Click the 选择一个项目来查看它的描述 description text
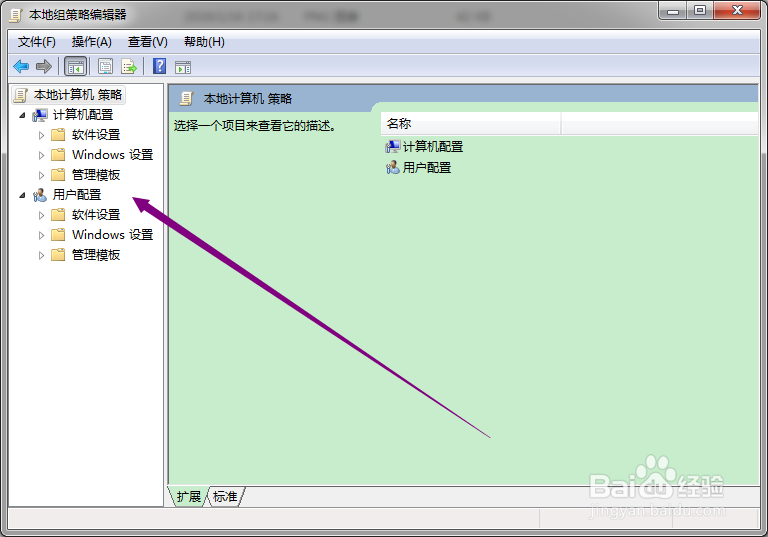The width and height of the screenshot is (768, 537). click(255, 126)
